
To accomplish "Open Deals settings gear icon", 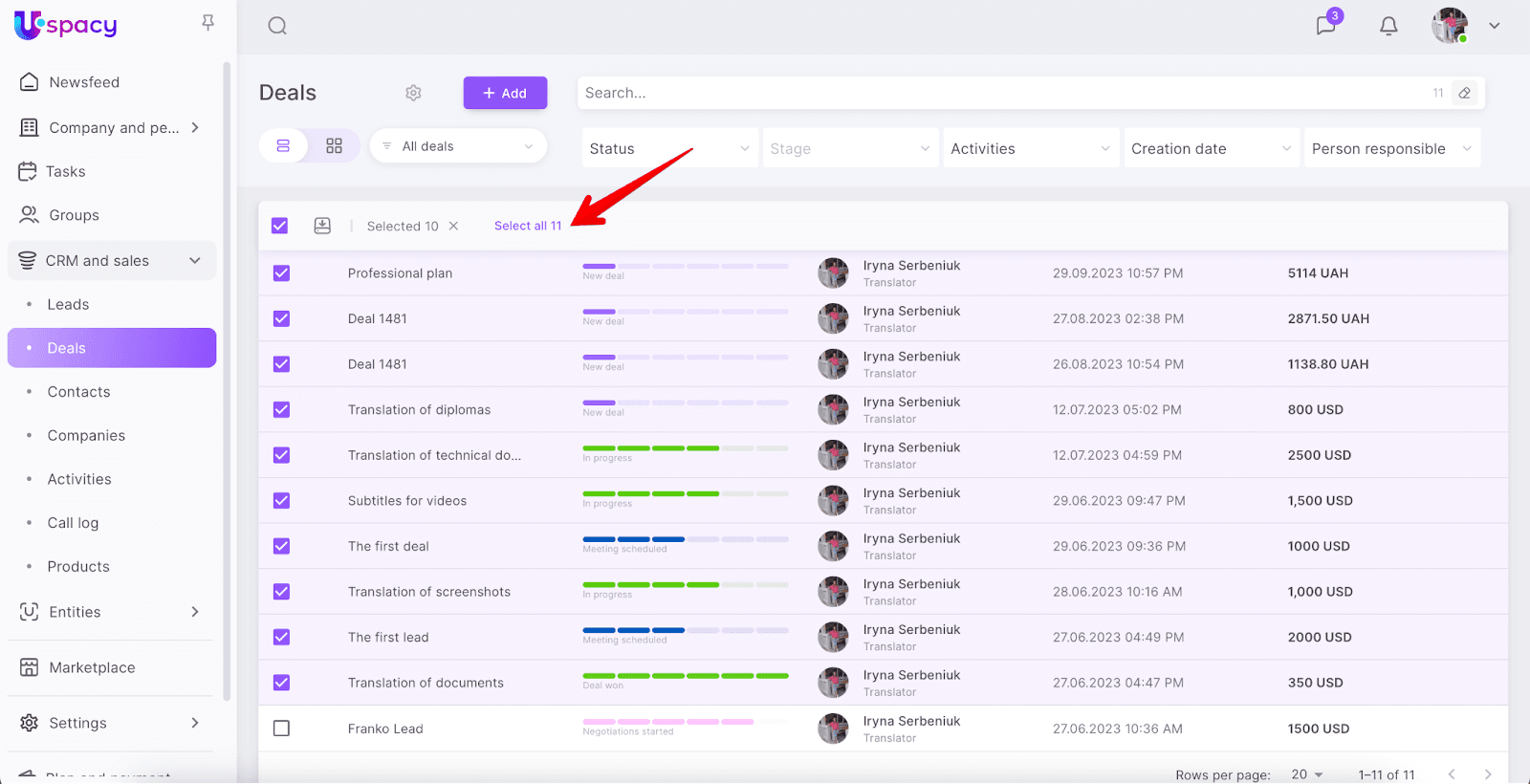I will coord(413,93).
